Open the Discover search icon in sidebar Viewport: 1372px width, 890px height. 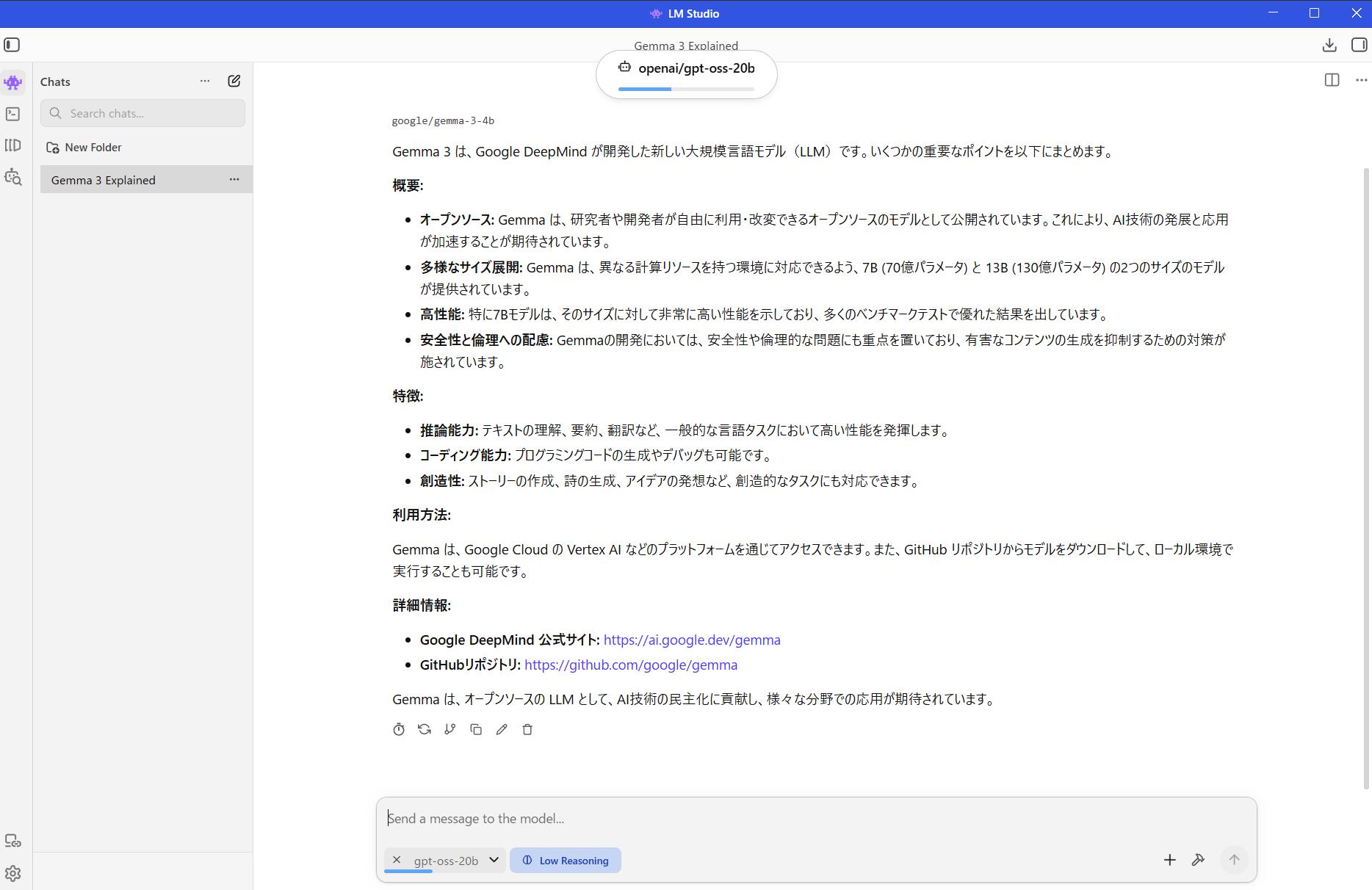click(12, 177)
